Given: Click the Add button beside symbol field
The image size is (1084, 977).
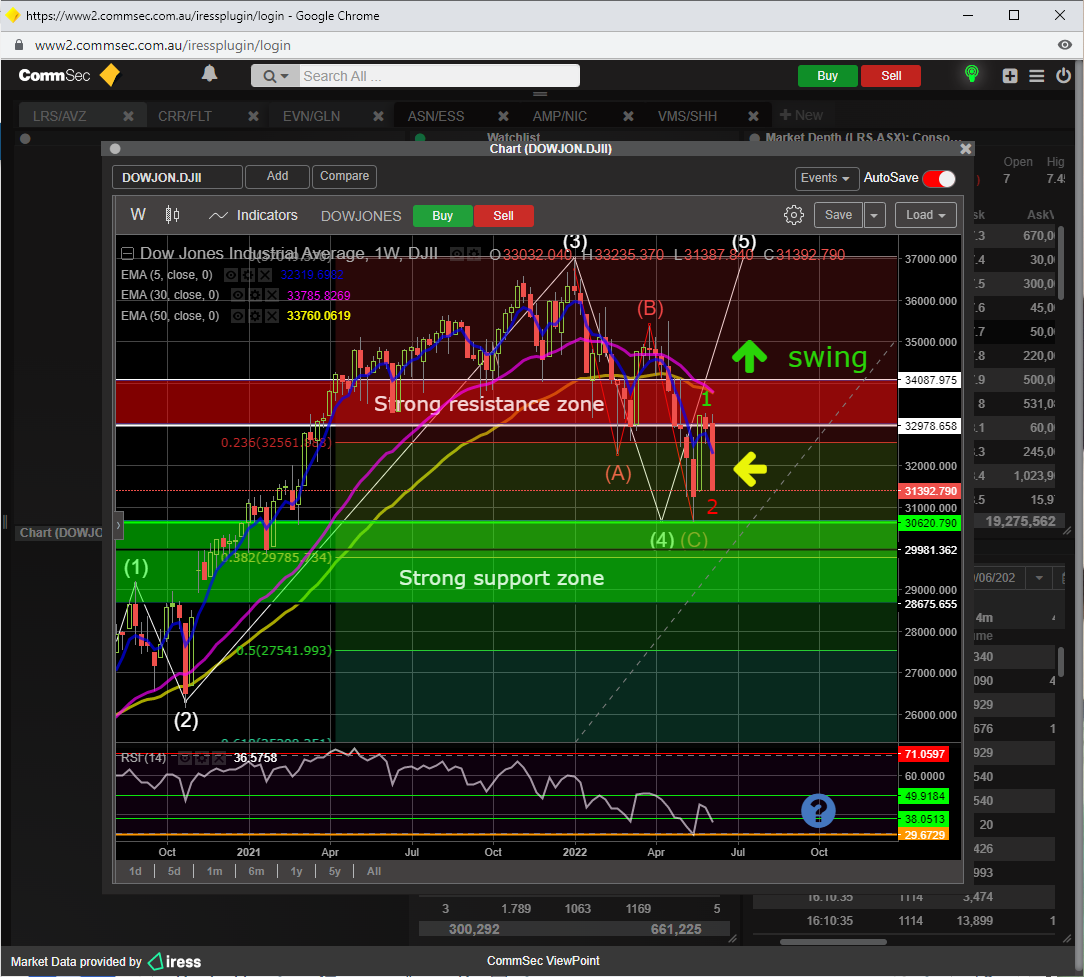Looking at the screenshot, I should 277,176.
